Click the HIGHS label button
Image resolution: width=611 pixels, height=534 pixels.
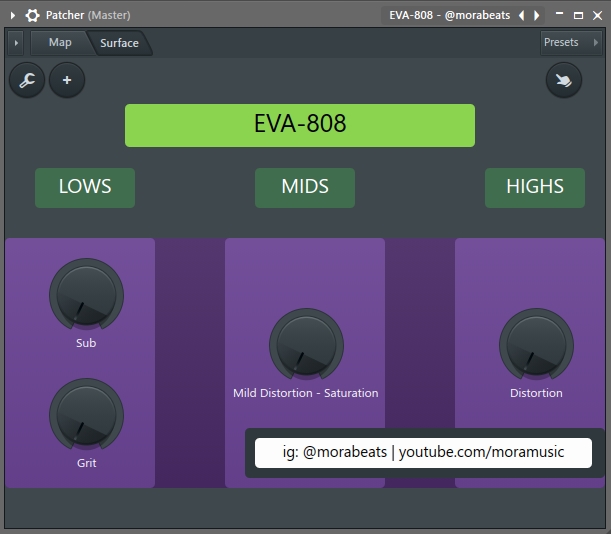tap(535, 187)
